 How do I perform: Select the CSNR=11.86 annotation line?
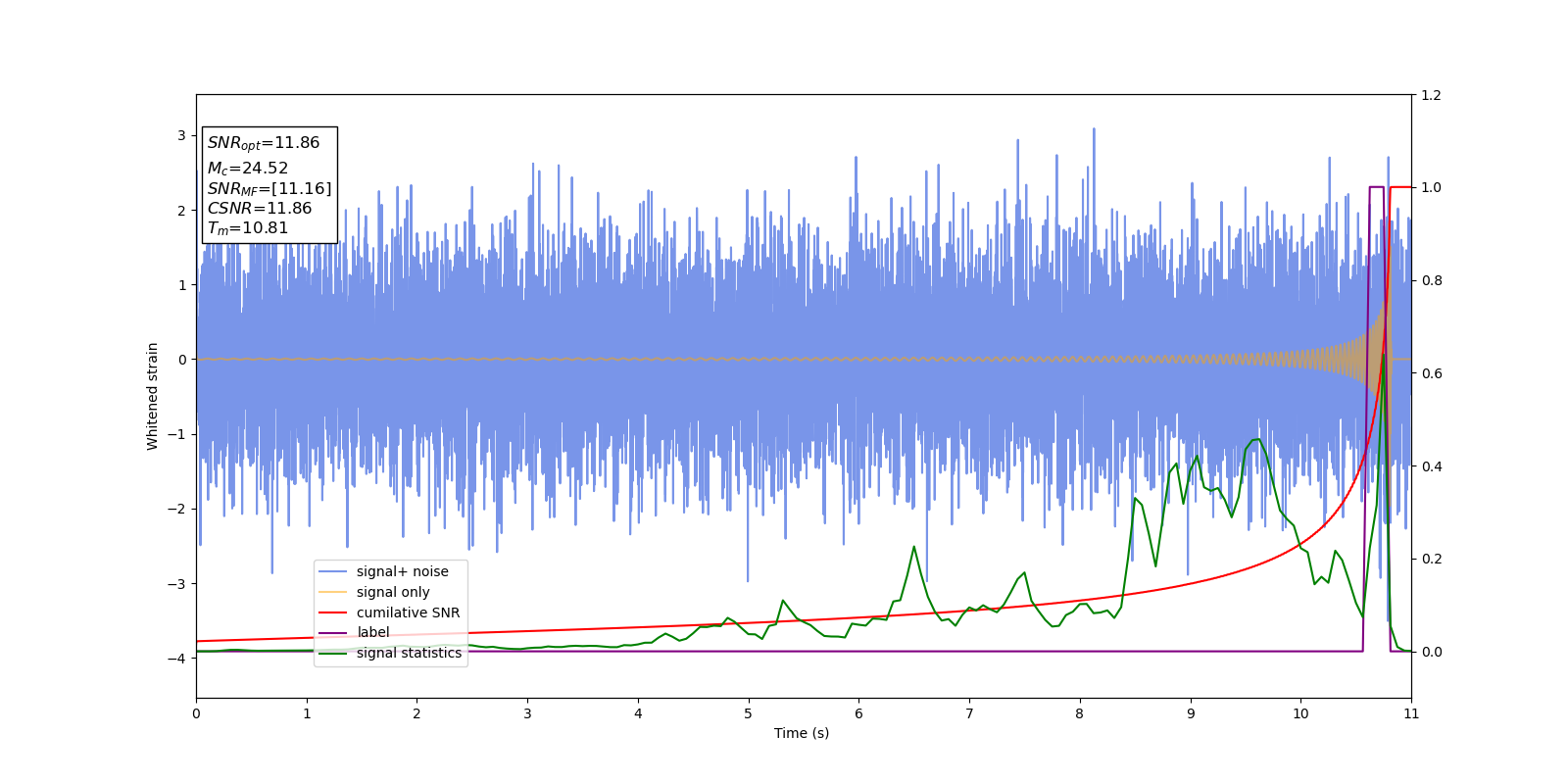pos(260,209)
